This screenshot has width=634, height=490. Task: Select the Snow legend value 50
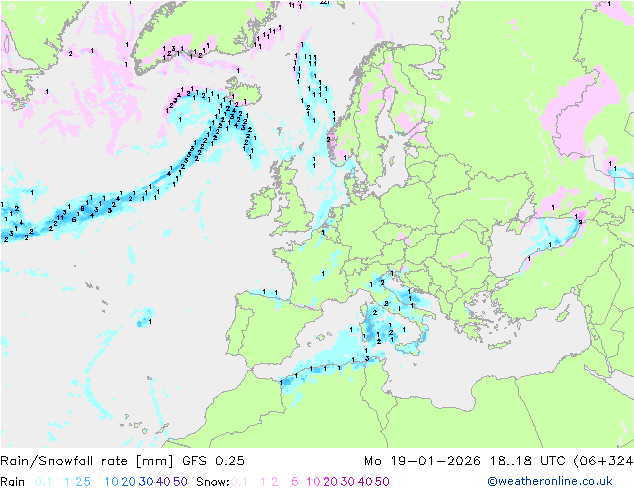382,482
